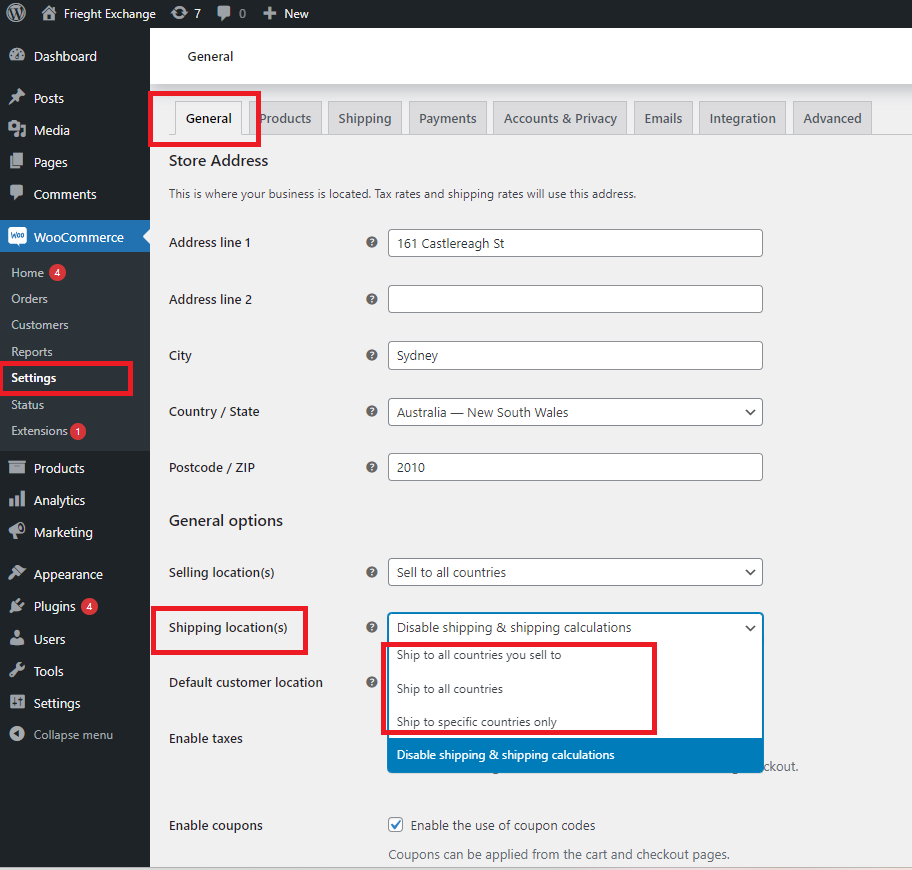Click the Appearance paintbrush icon
Image resolution: width=912 pixels, height=870 pixels.
(x=17, y=573)
